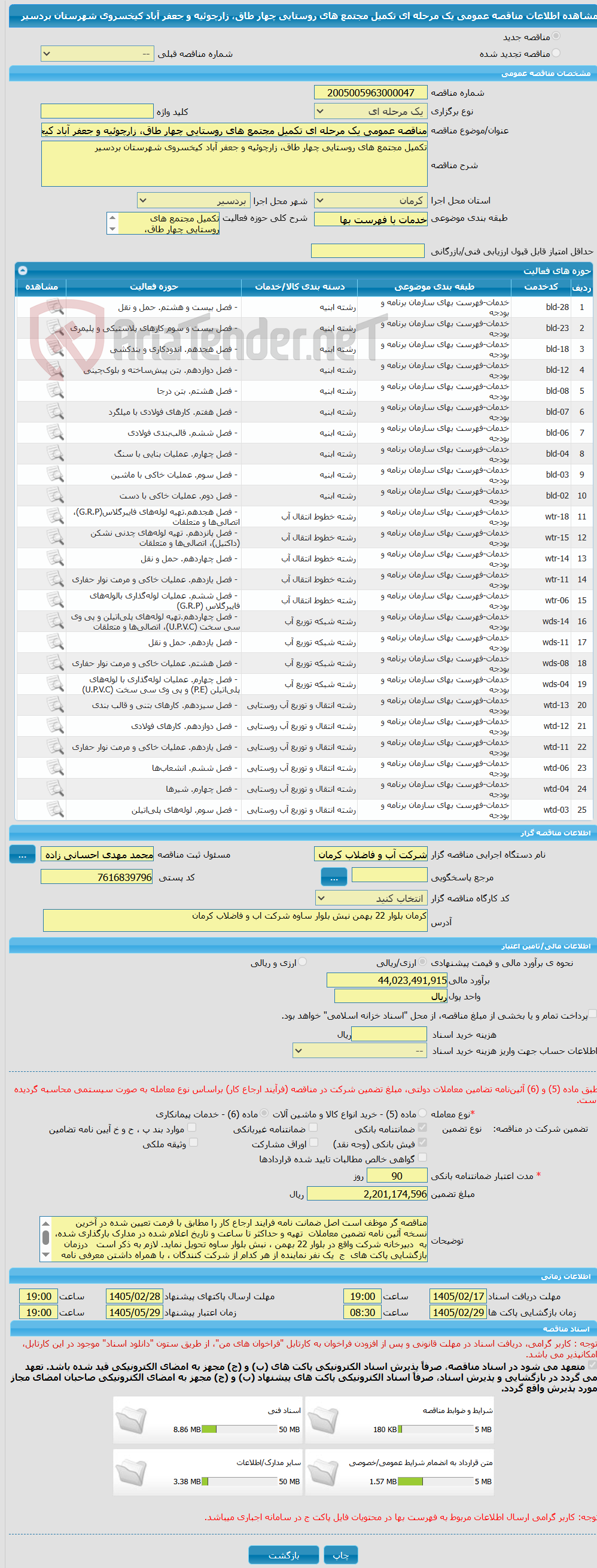Viewport: 597px width, 1568px height.
Task: Step down شرح کلی حوزه فعالیت list
Action: (112, 229)
